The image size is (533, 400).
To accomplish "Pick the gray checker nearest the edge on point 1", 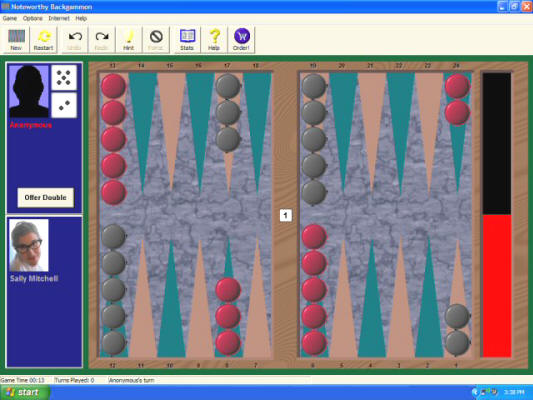I will click(x=458, y=343).
